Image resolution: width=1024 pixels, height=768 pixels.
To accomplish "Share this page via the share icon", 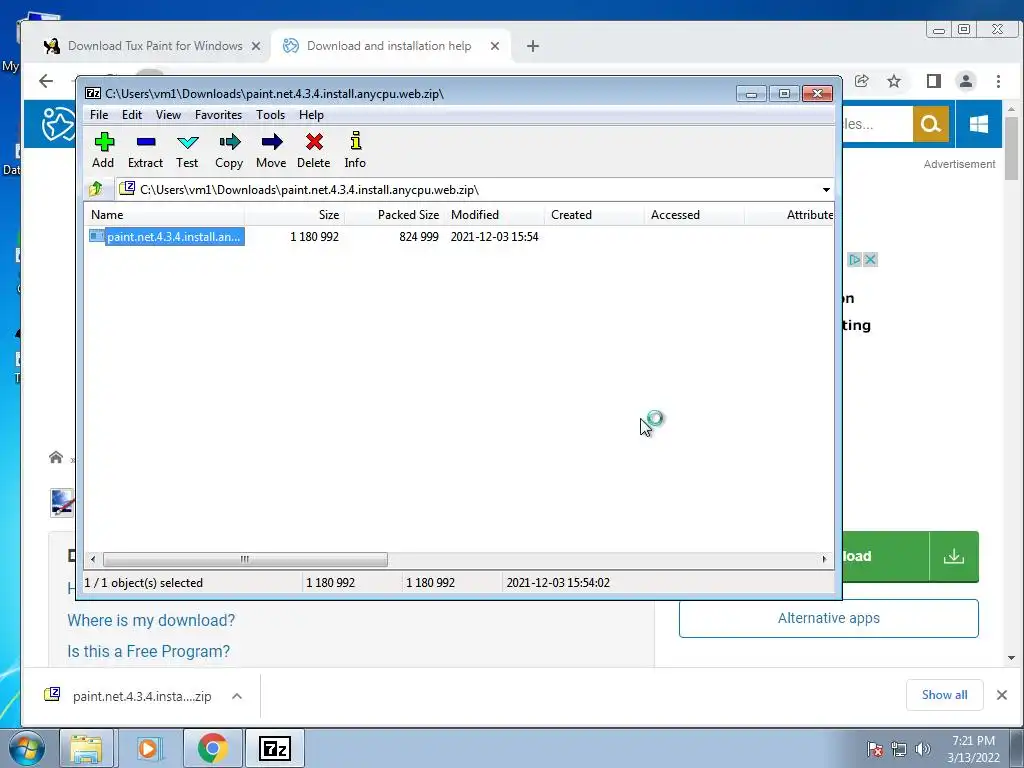I will [861, 81].
